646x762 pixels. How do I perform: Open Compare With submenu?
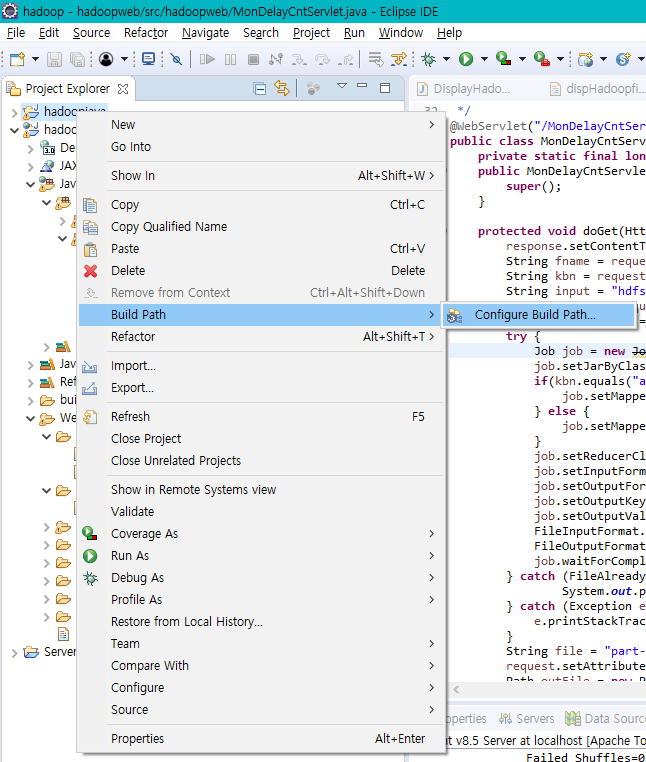[261, 666]
